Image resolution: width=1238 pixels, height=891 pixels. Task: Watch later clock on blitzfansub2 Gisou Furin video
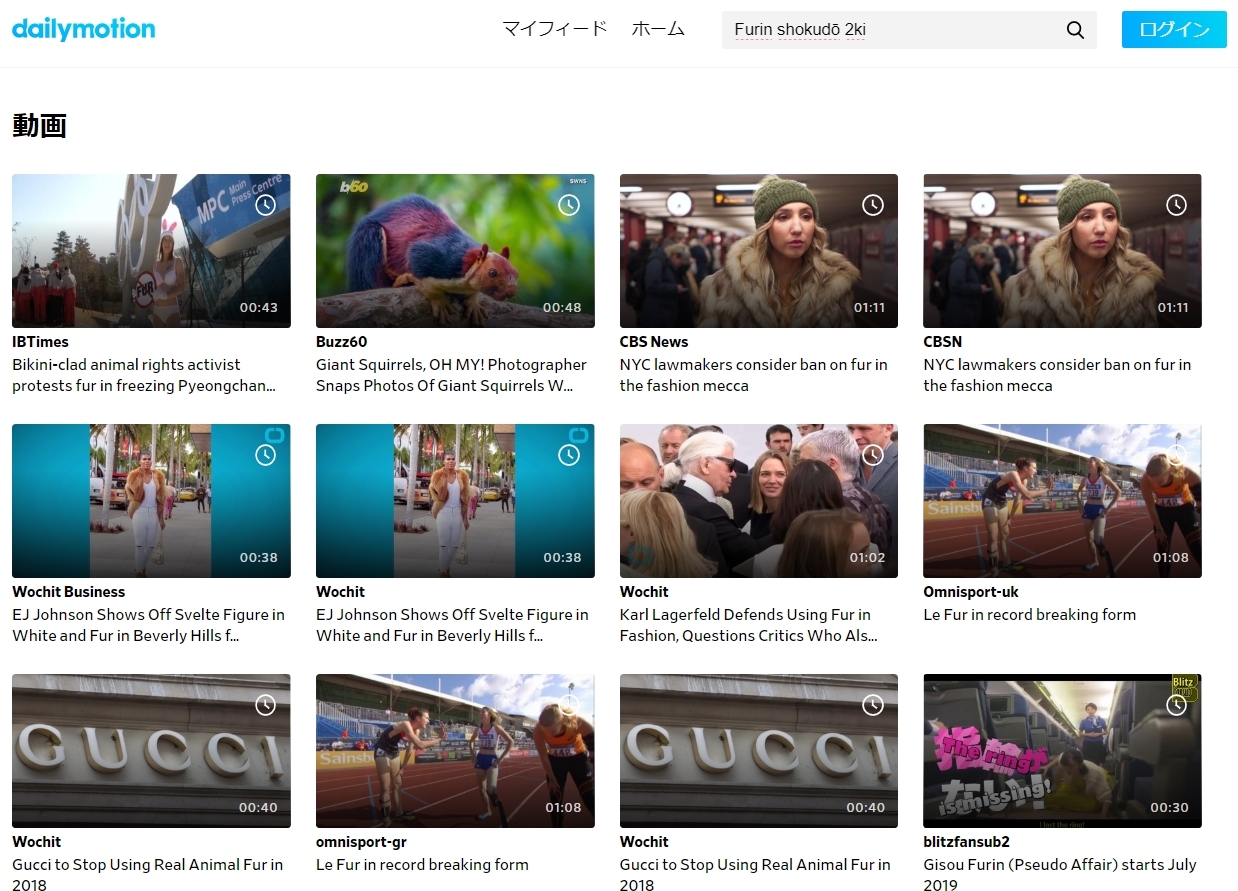coord(1177,705)
